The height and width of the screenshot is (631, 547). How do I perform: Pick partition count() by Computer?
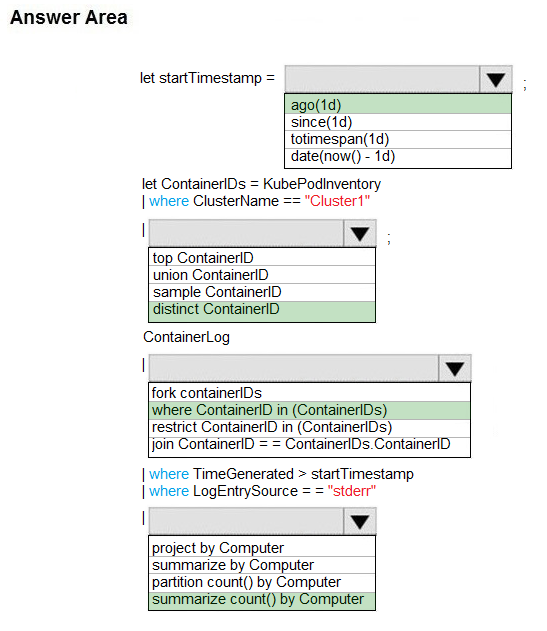(x=262, y=582)
